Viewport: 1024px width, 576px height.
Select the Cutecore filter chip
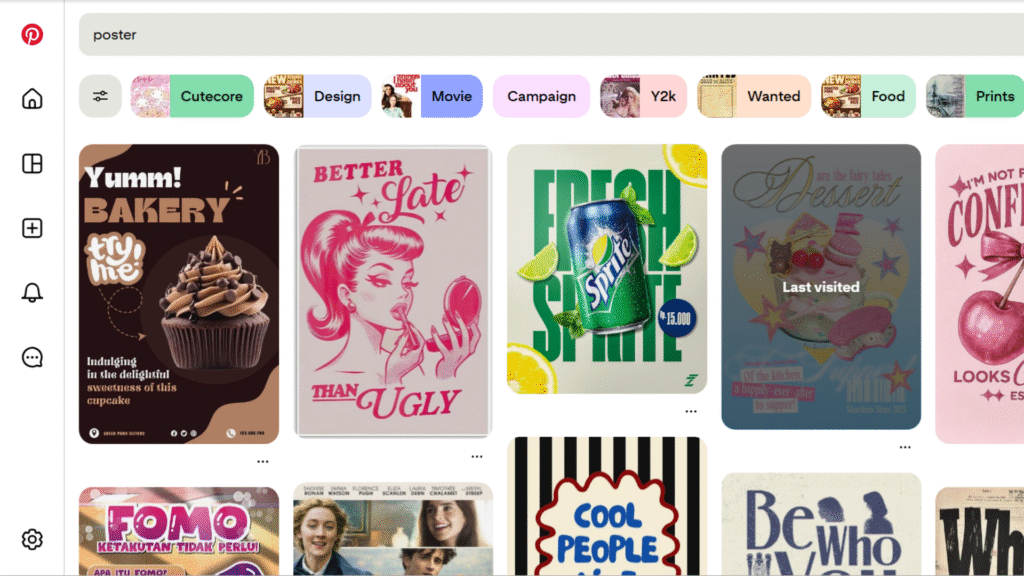pyautogui.click(x=192, y=96)
